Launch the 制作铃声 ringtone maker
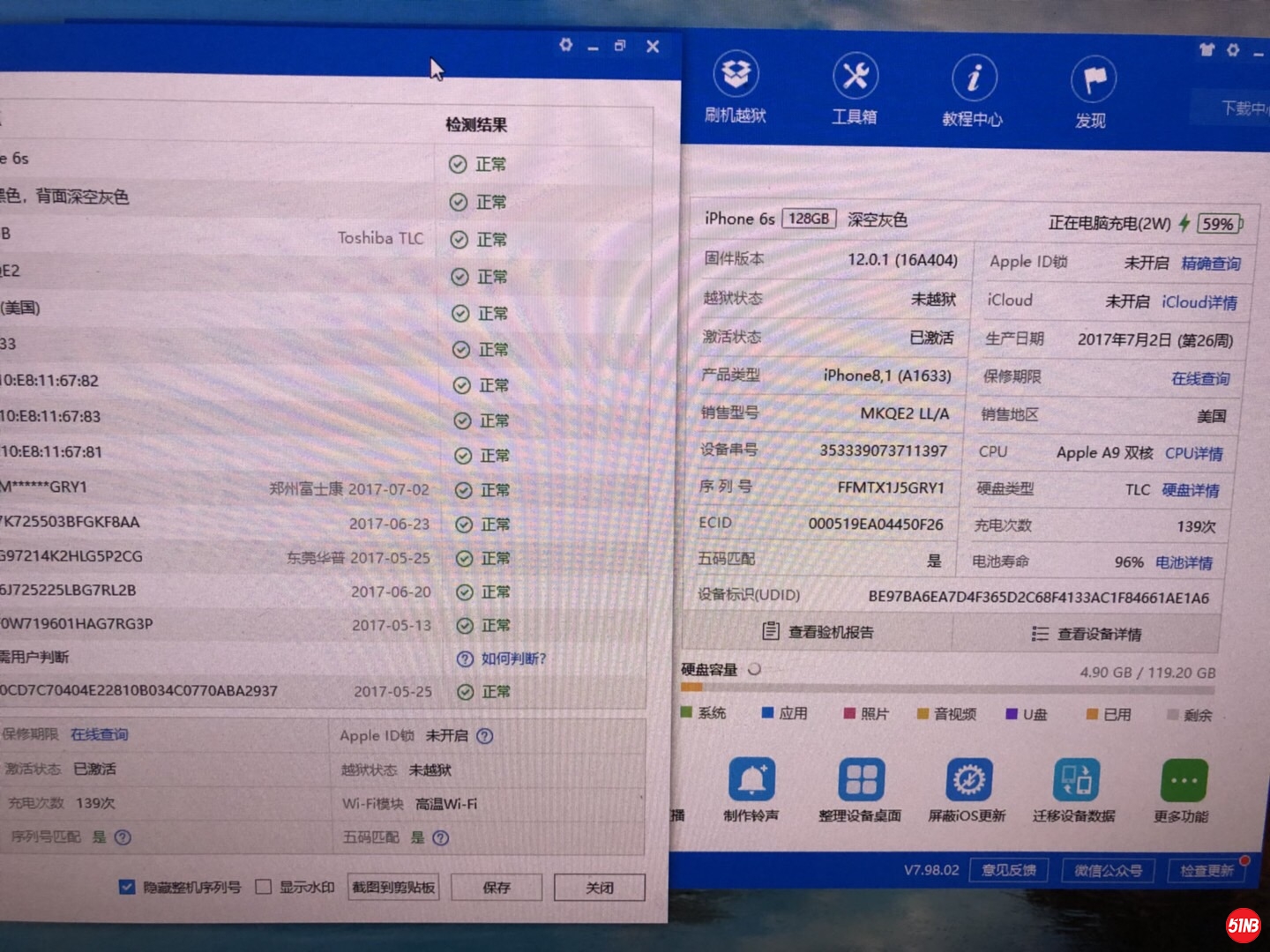Viewport: 1270px width, 952px height. 751,790
